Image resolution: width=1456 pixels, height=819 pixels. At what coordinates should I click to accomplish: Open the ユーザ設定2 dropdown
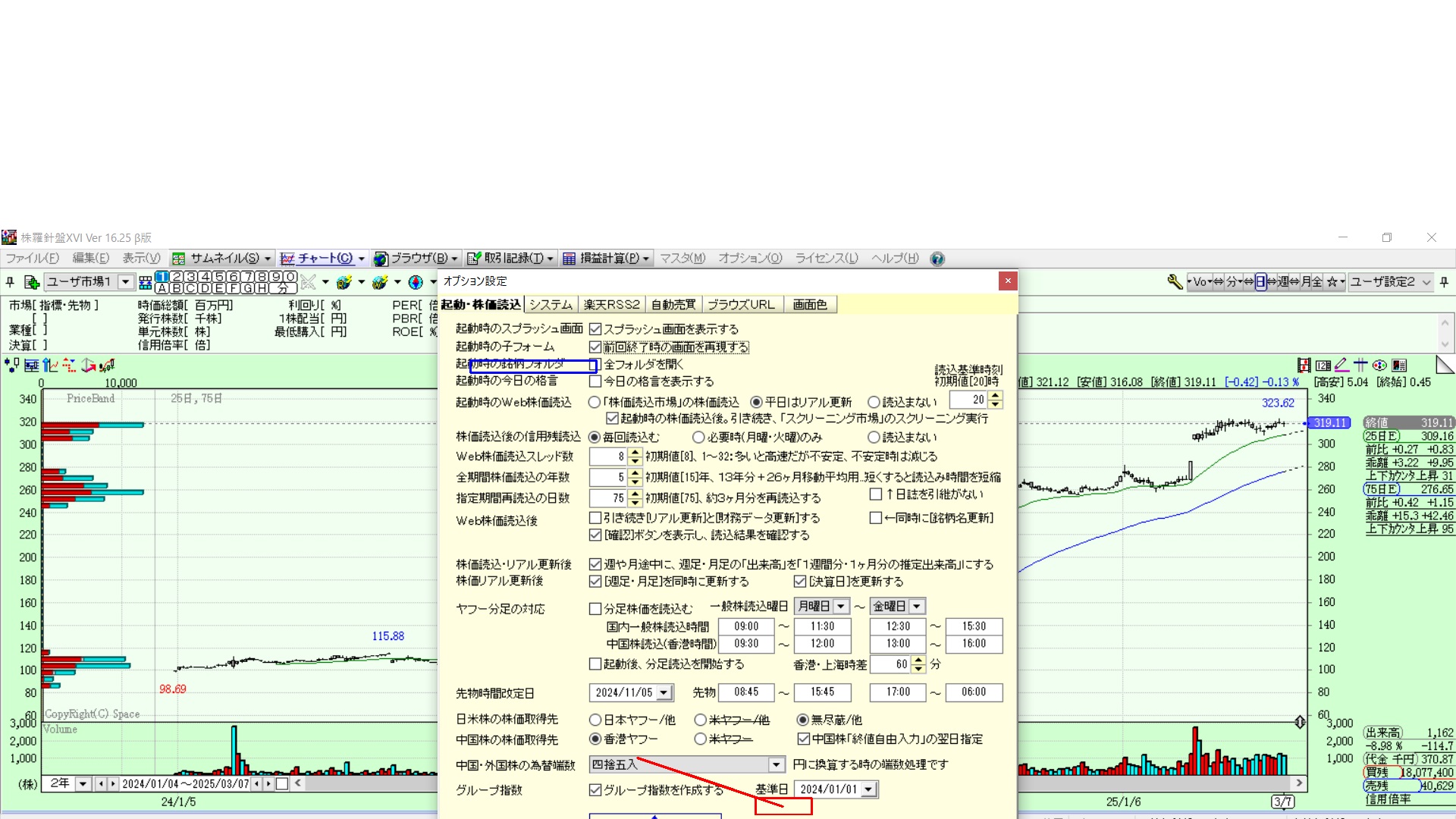[1426, 282]
